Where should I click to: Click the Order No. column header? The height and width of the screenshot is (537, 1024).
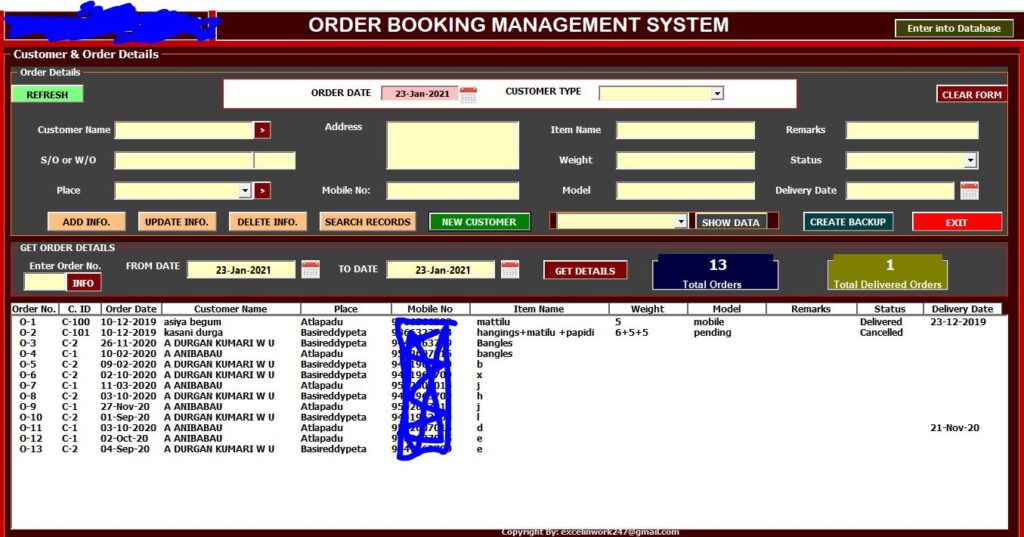(35, 309)
